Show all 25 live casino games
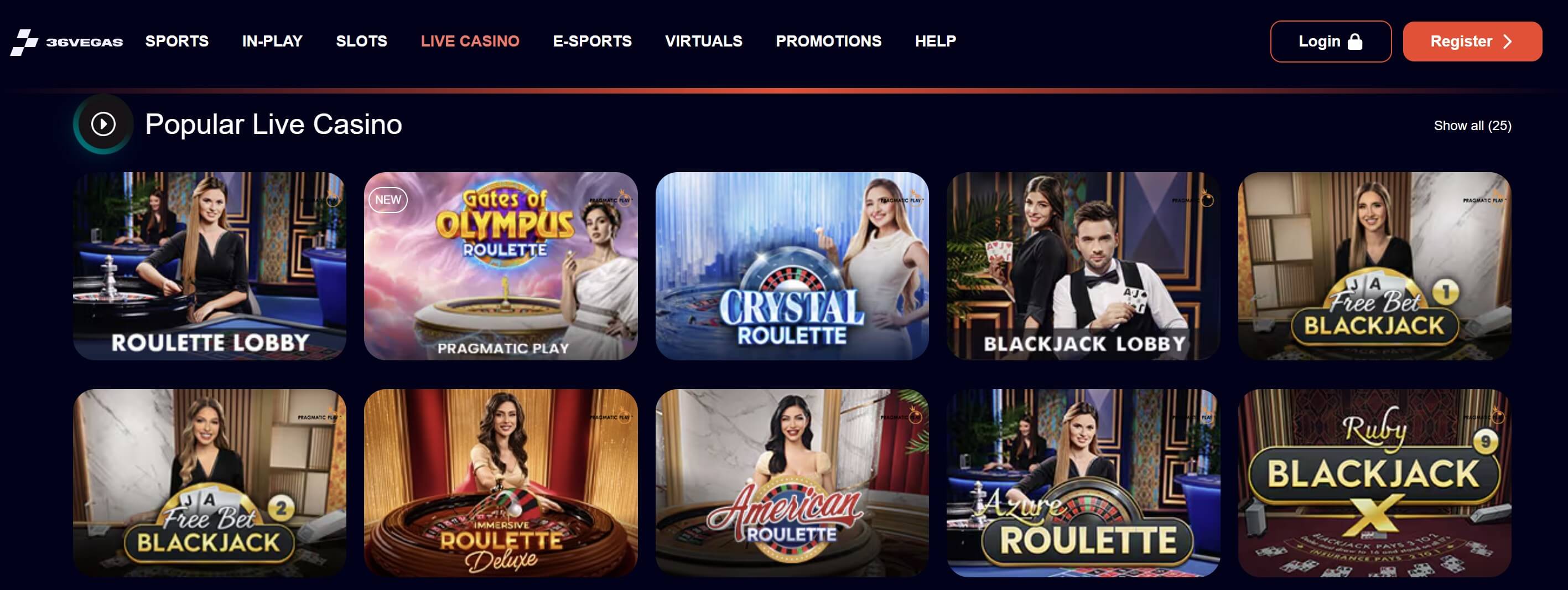Viewport: 1568px width, 590px height. 1472,126
